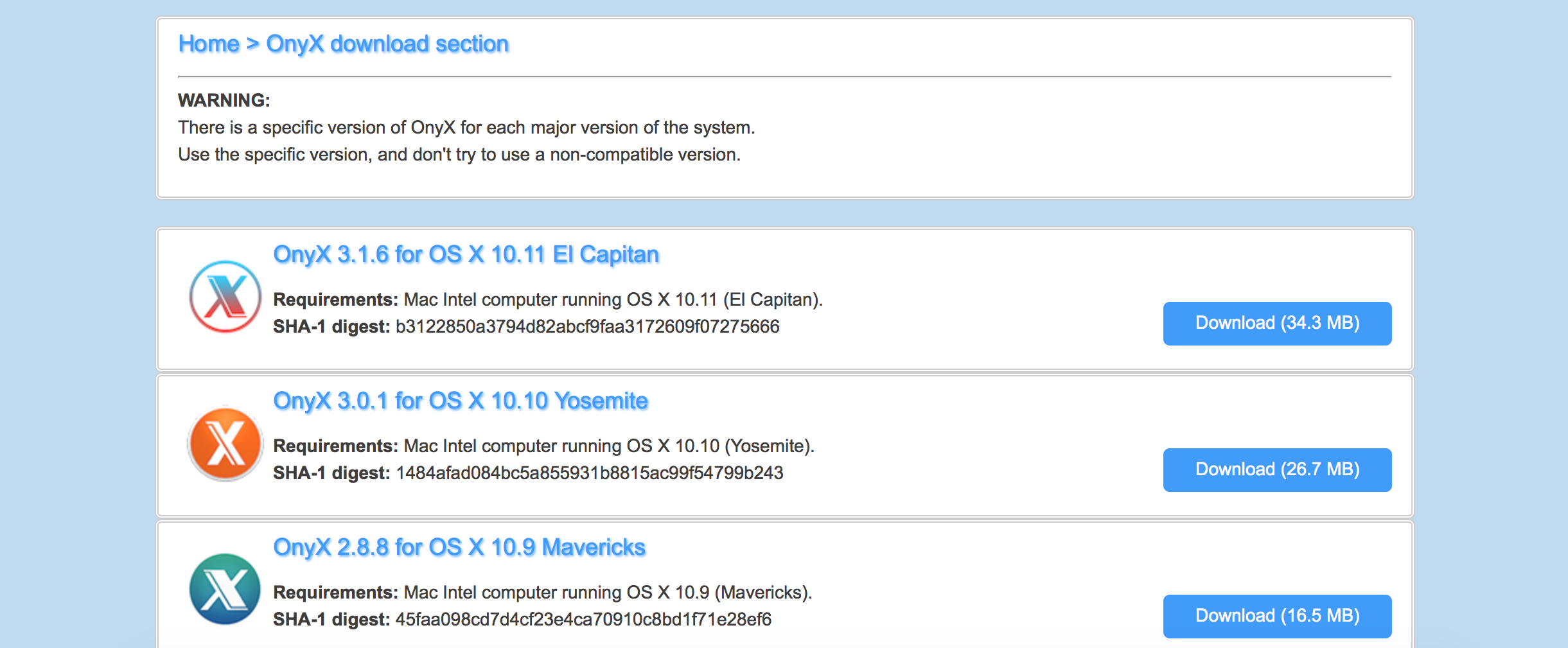Click text "There is a specific version of OnyX"
The image size is (1568, 648).
tap(317, 127)
